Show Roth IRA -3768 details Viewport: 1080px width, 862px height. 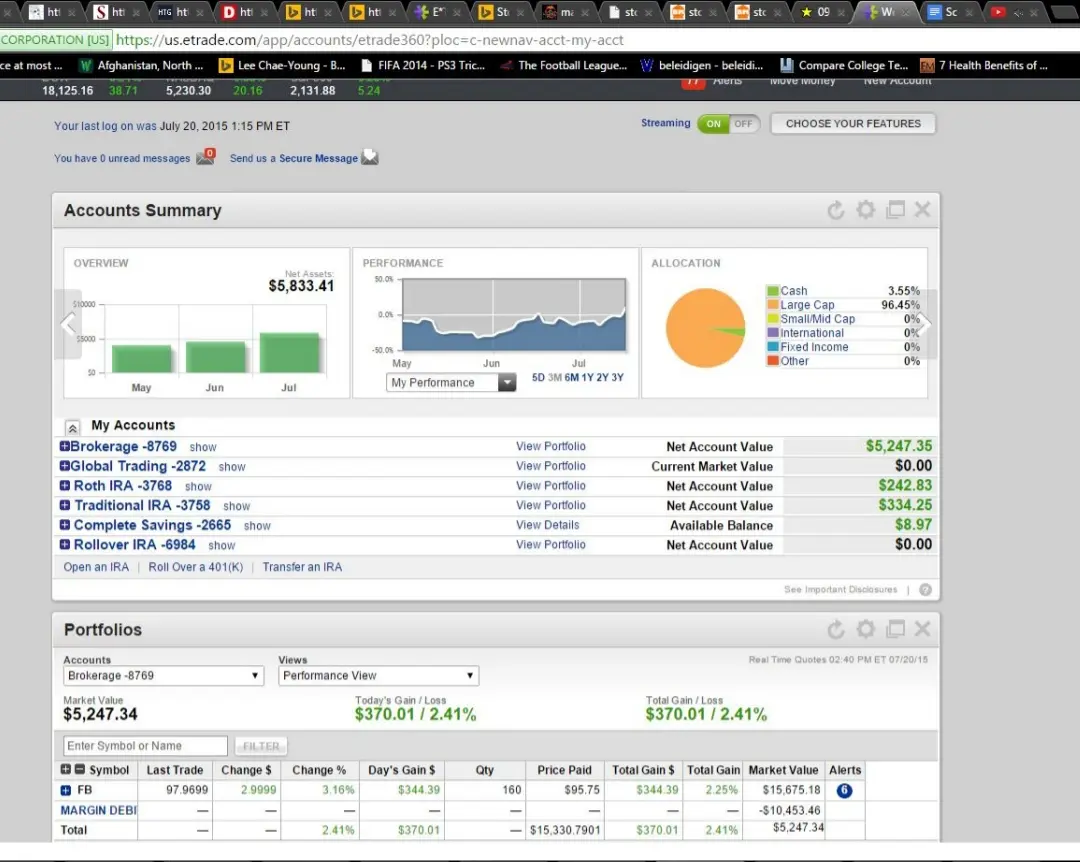click(x=198, y=486)
